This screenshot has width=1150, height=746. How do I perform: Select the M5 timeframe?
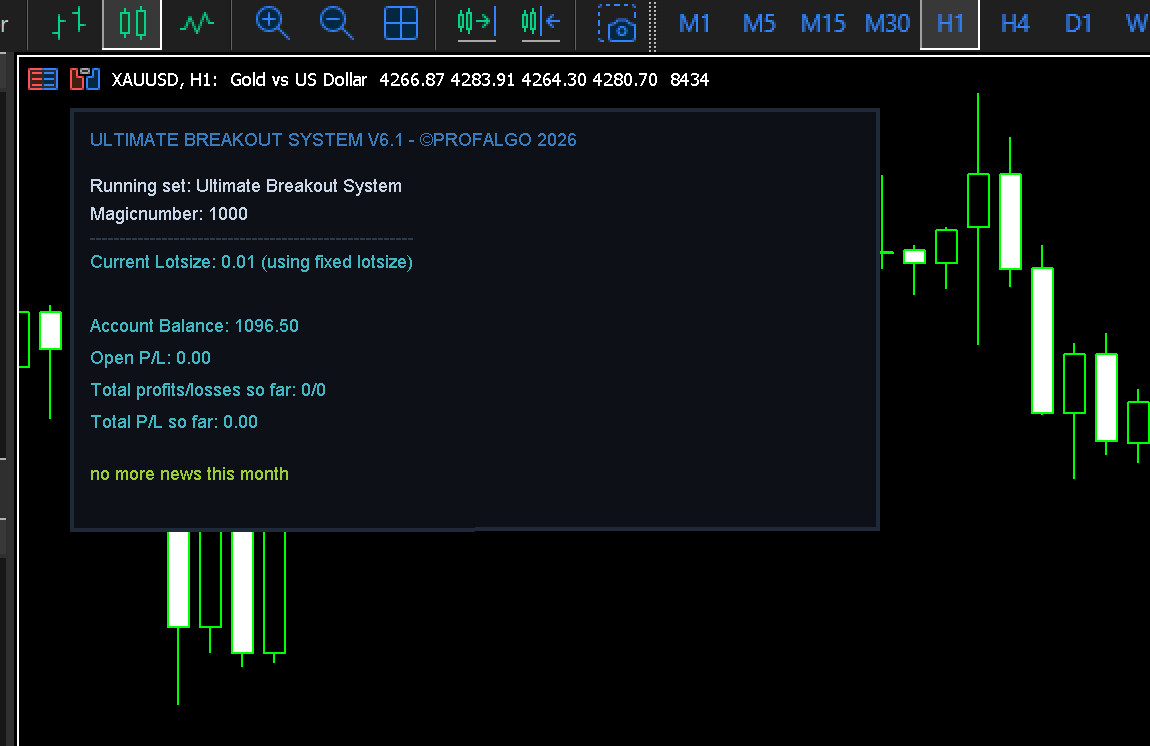(758, 23)
